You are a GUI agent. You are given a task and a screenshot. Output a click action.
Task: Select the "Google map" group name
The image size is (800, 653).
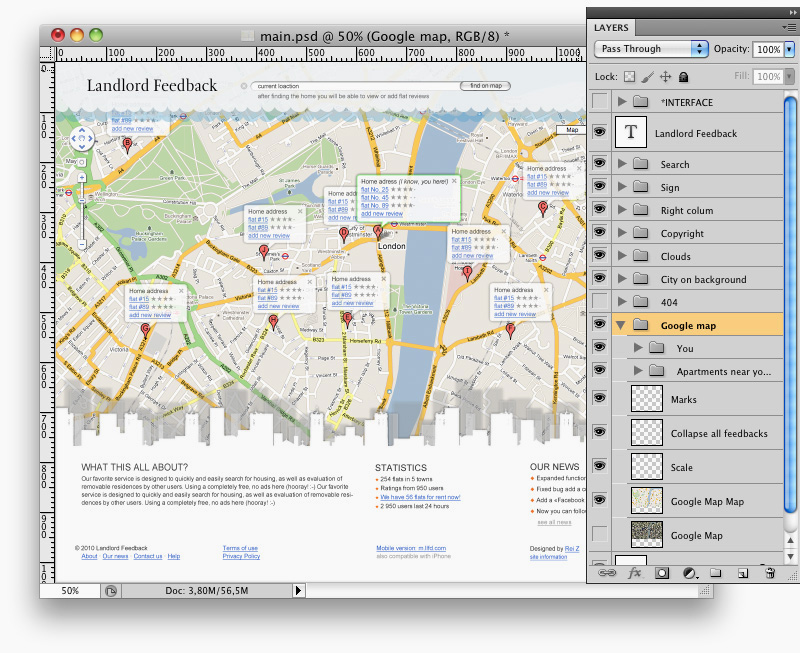click(688, 325)
